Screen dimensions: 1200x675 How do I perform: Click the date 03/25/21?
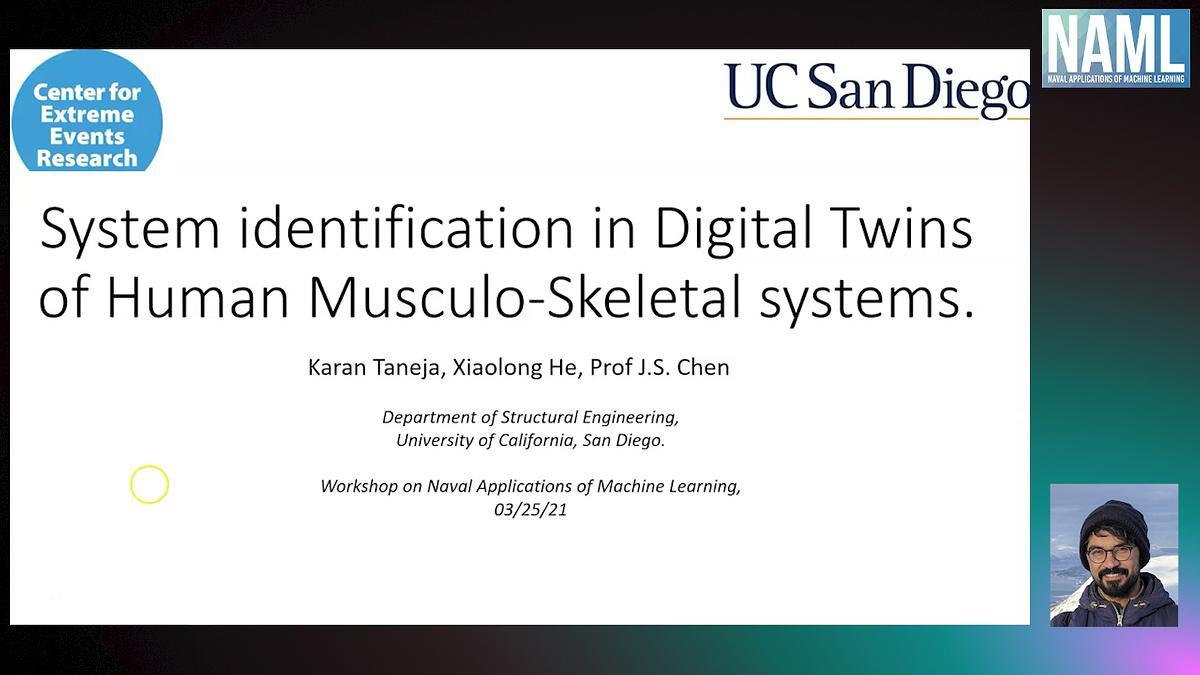pos(530,509)
